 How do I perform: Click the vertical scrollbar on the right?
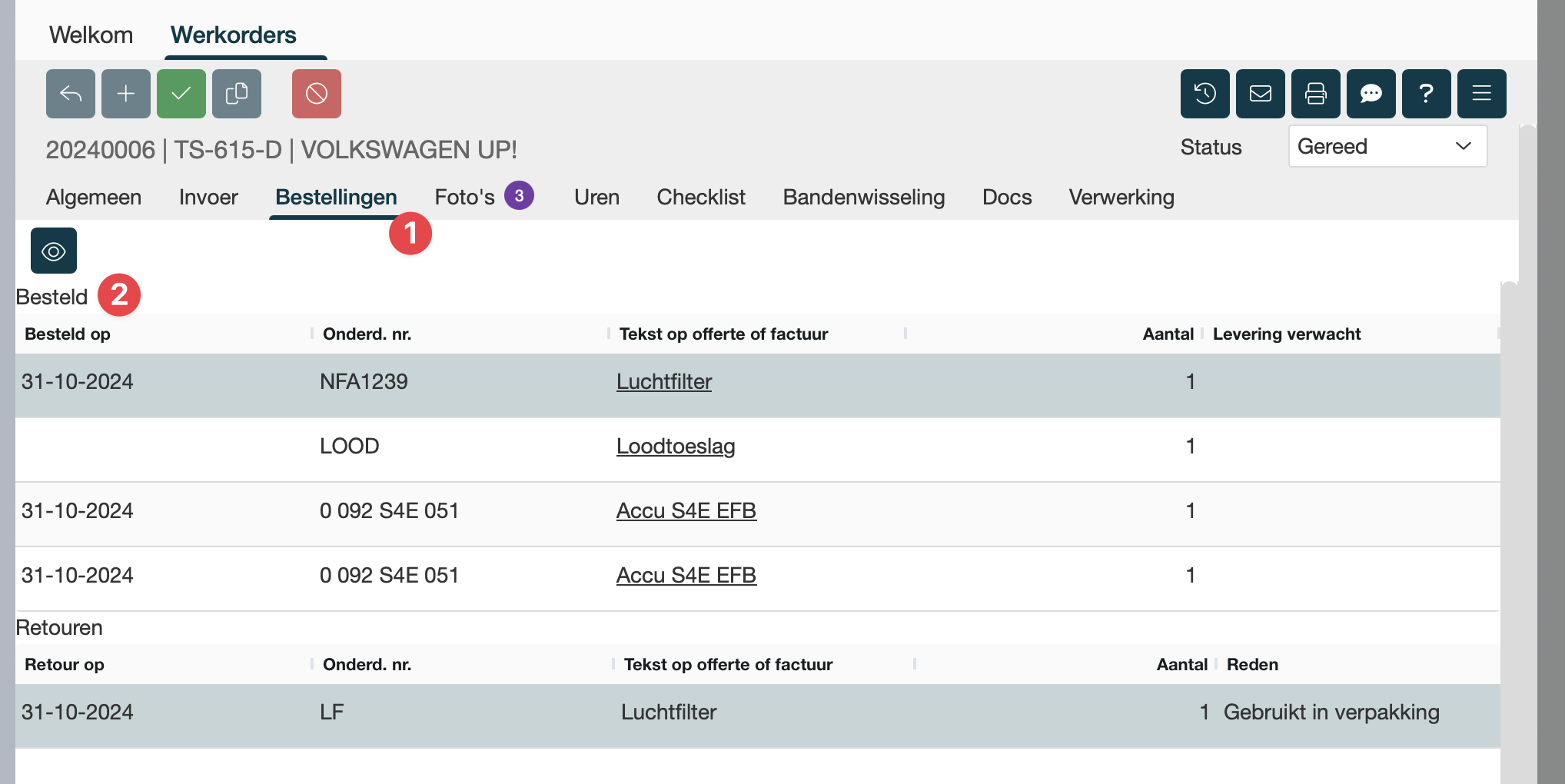(1510, 530)
